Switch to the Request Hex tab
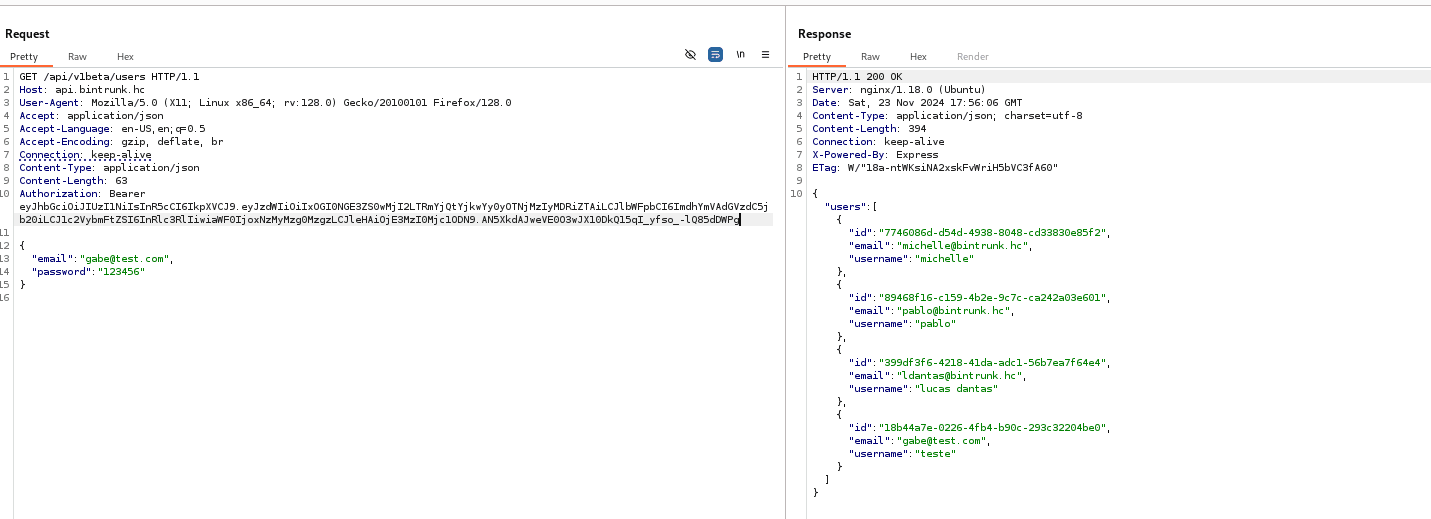1431x519 pixels. click(125, 57)
